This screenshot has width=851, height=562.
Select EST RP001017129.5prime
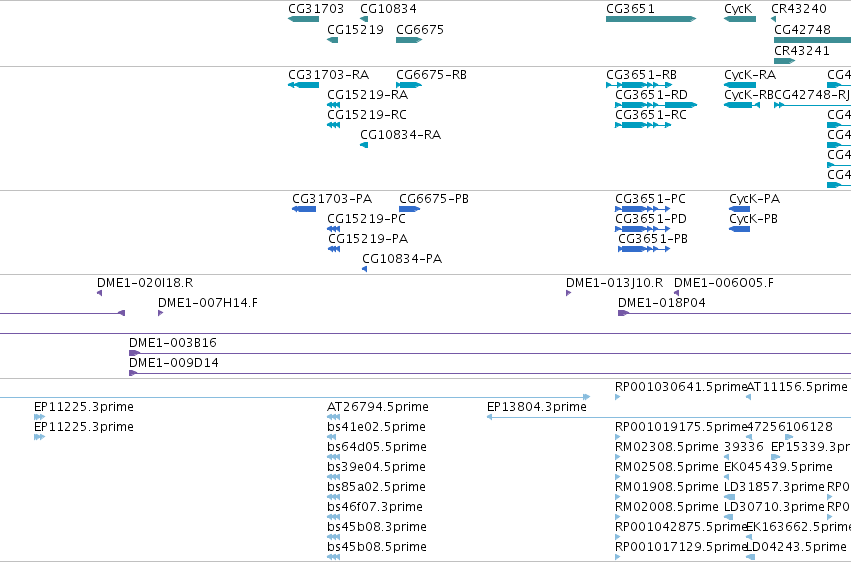coord(681,547)
